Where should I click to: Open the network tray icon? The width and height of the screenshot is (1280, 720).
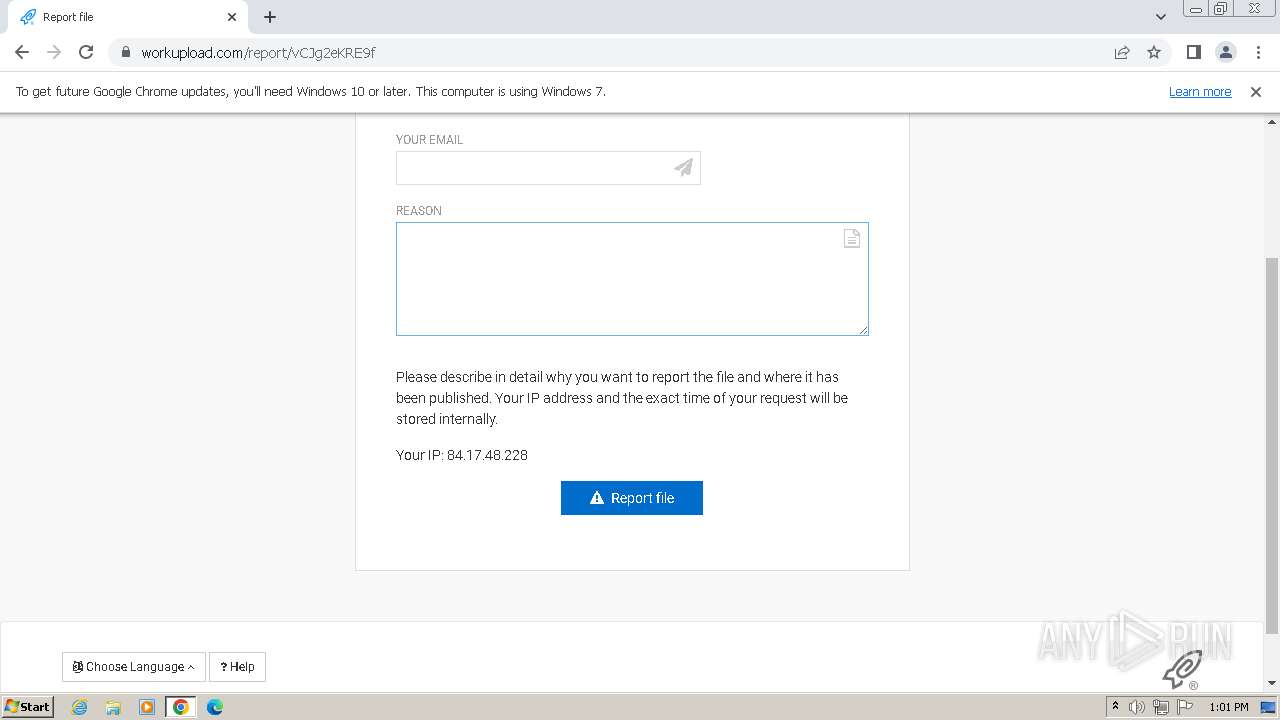(1161, 707)
